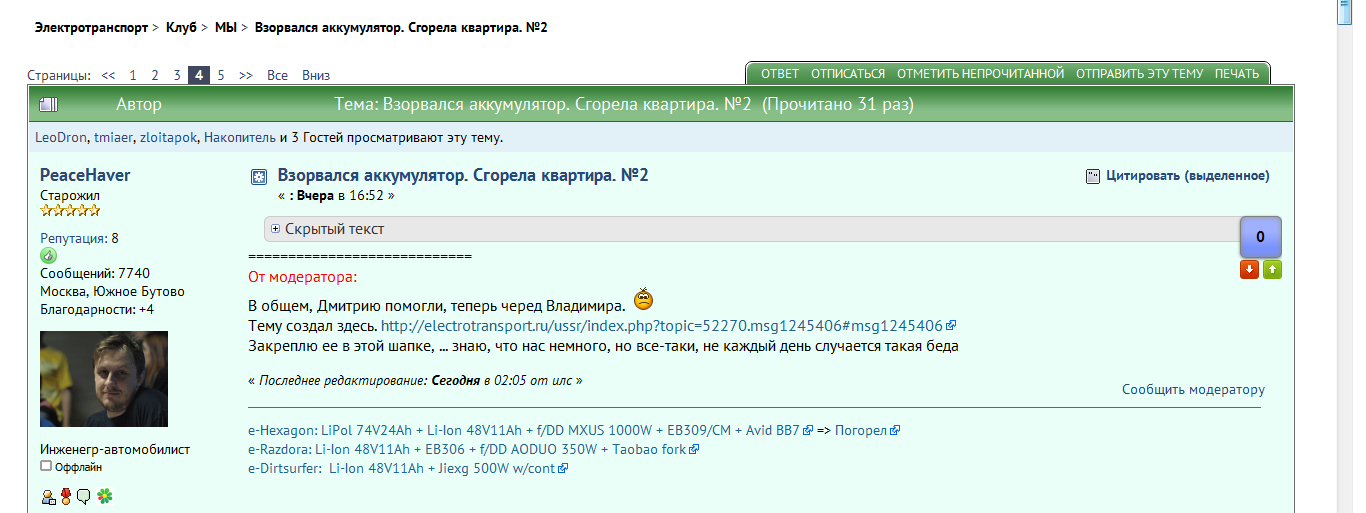Select ПЕЧАТЬ from the topic menu
This screenshot has height=513, width=1366.
pos(1237,74)
